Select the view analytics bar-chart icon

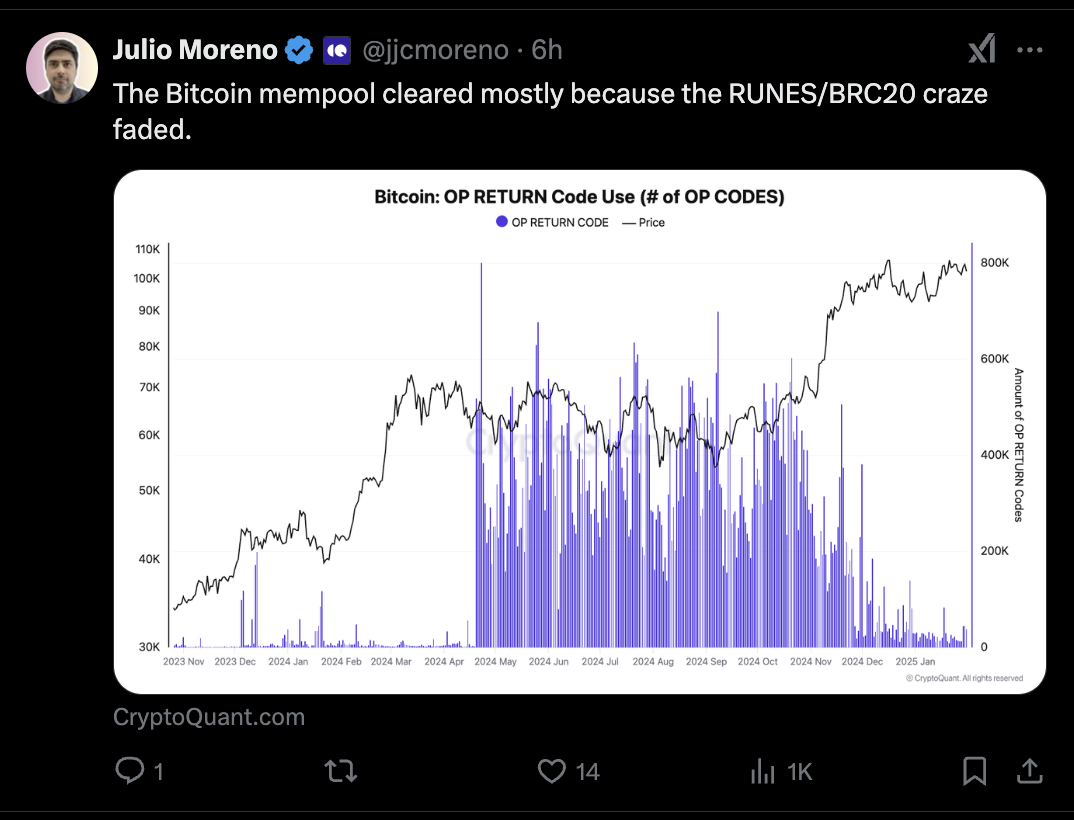click(762, 771)
